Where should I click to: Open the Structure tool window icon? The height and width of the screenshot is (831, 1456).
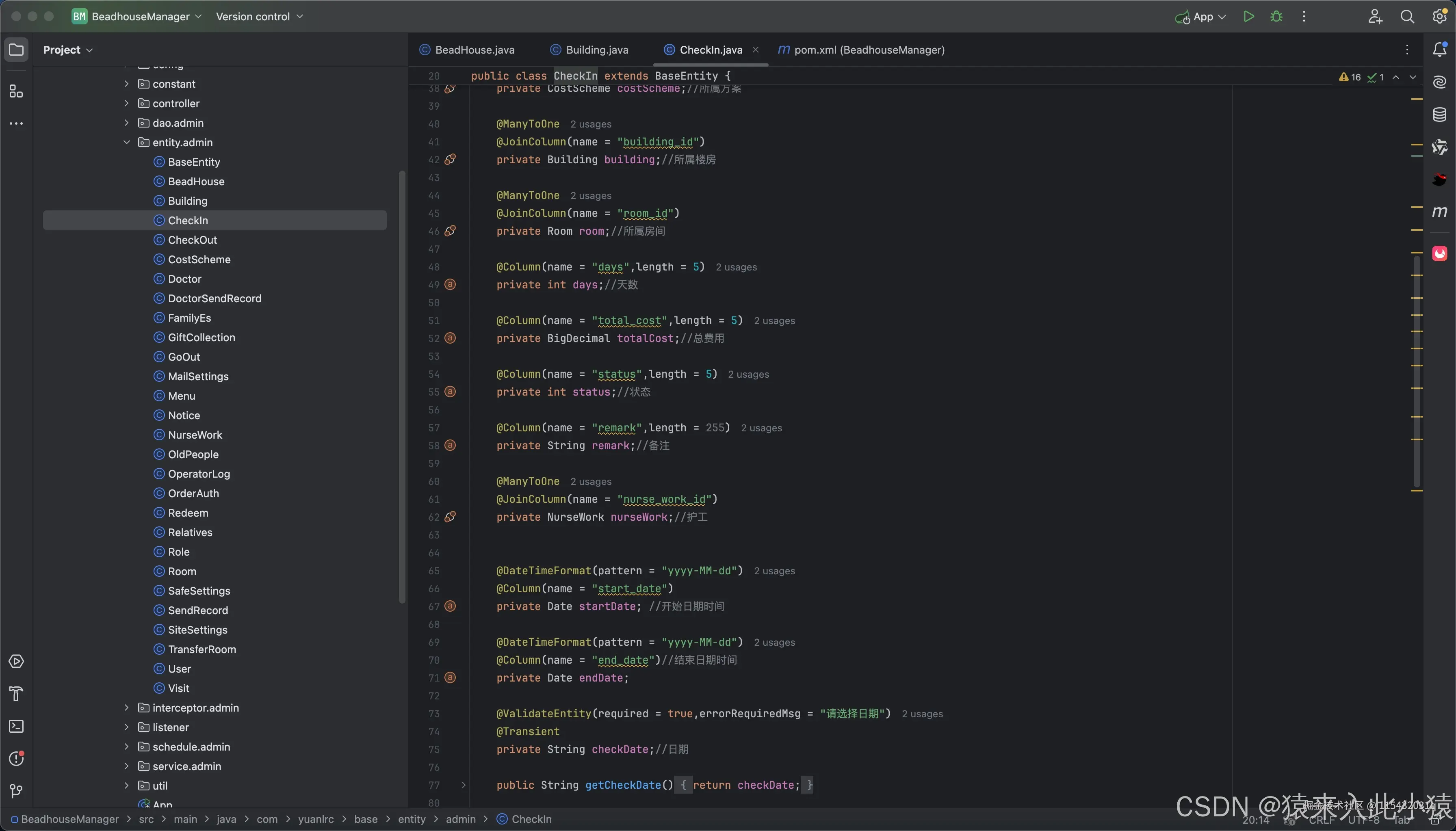tap(16, 91)
